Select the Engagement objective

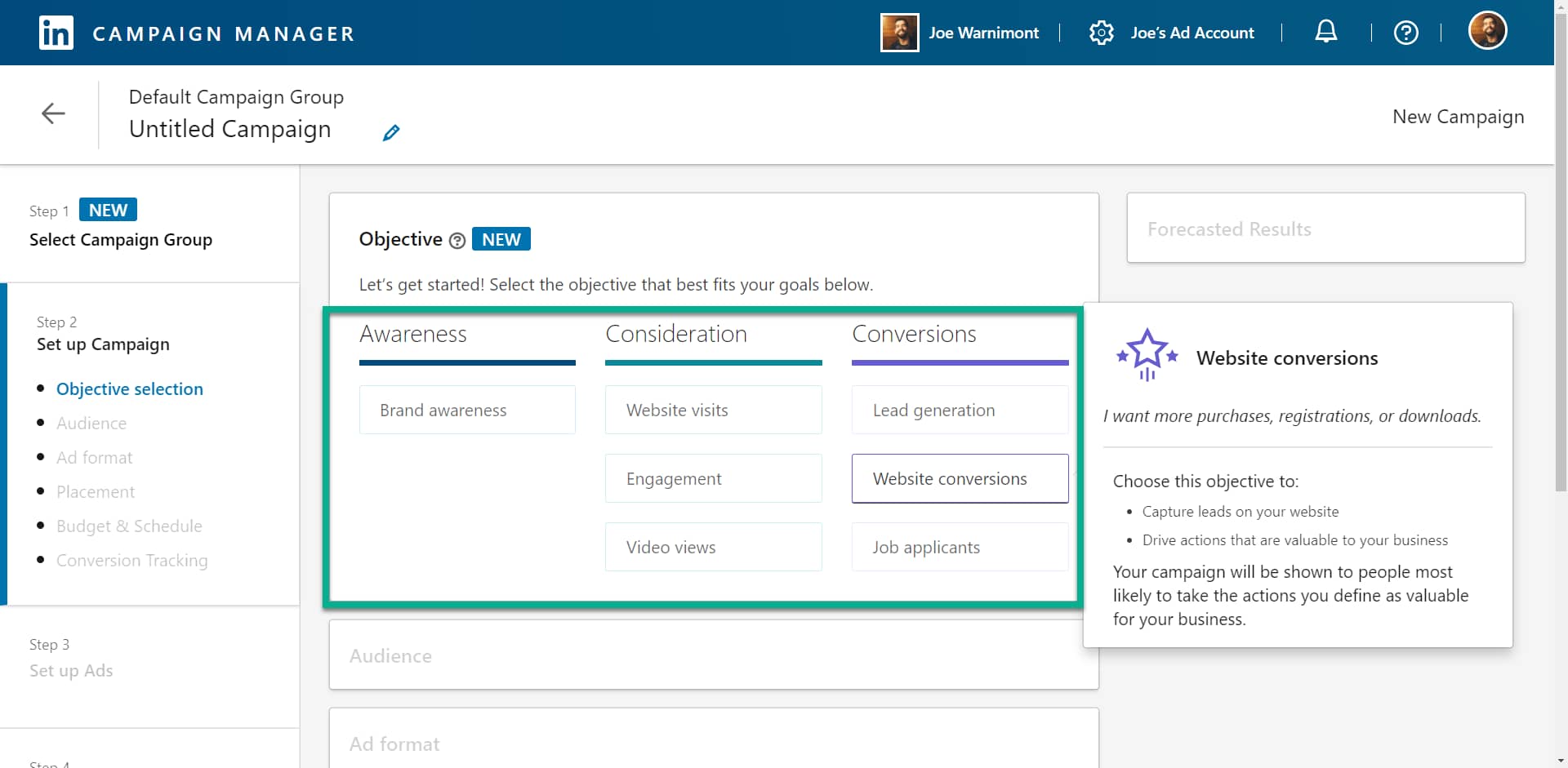713,478
